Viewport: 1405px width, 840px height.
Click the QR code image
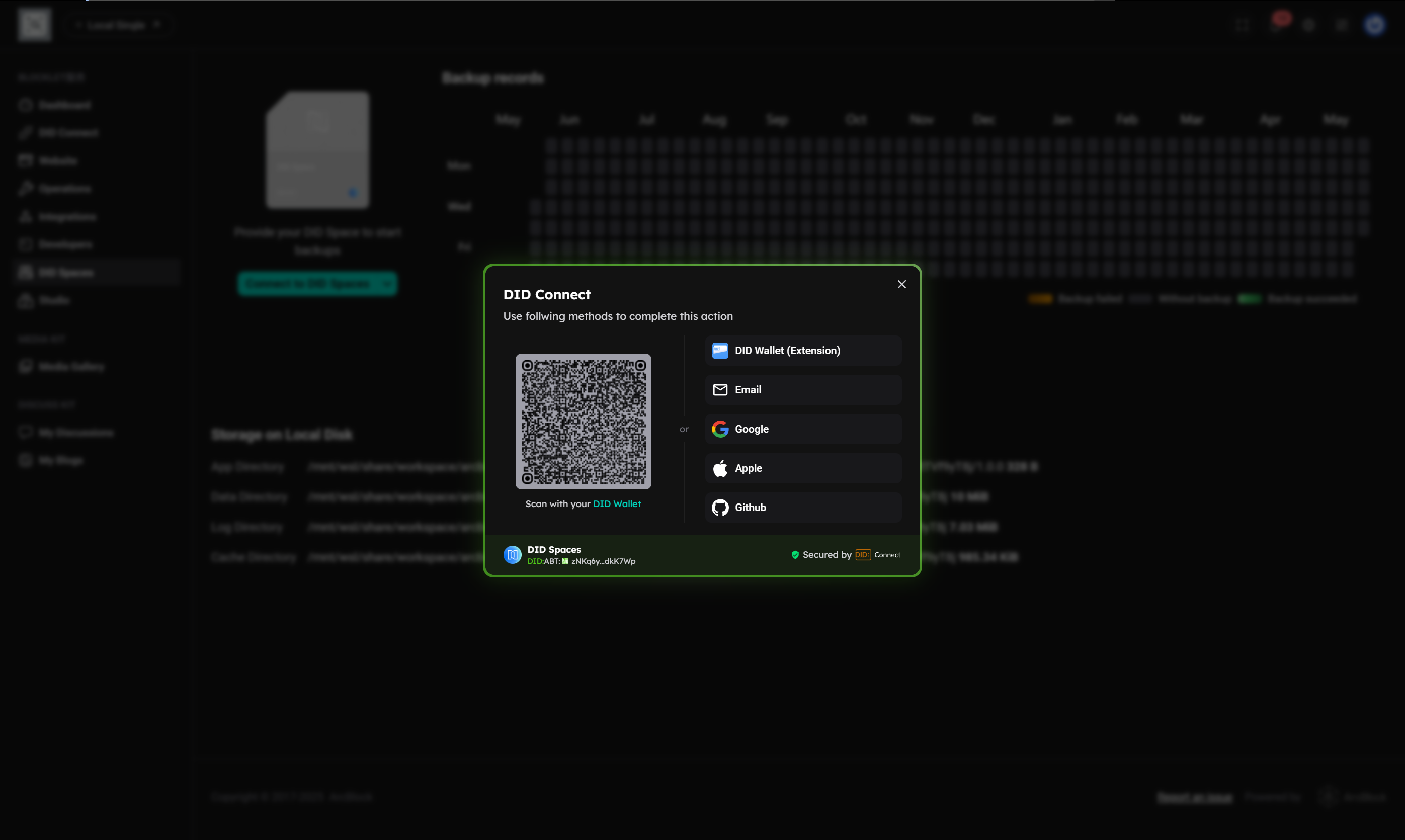pyautogui.click(x=583, y=422)
